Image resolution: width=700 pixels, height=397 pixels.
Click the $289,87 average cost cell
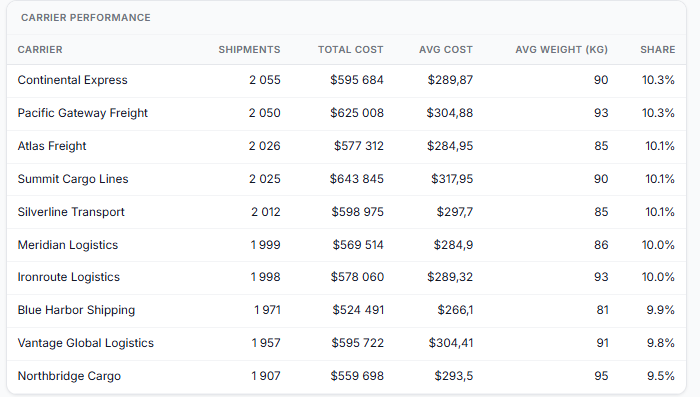click(x=450, y=80)
